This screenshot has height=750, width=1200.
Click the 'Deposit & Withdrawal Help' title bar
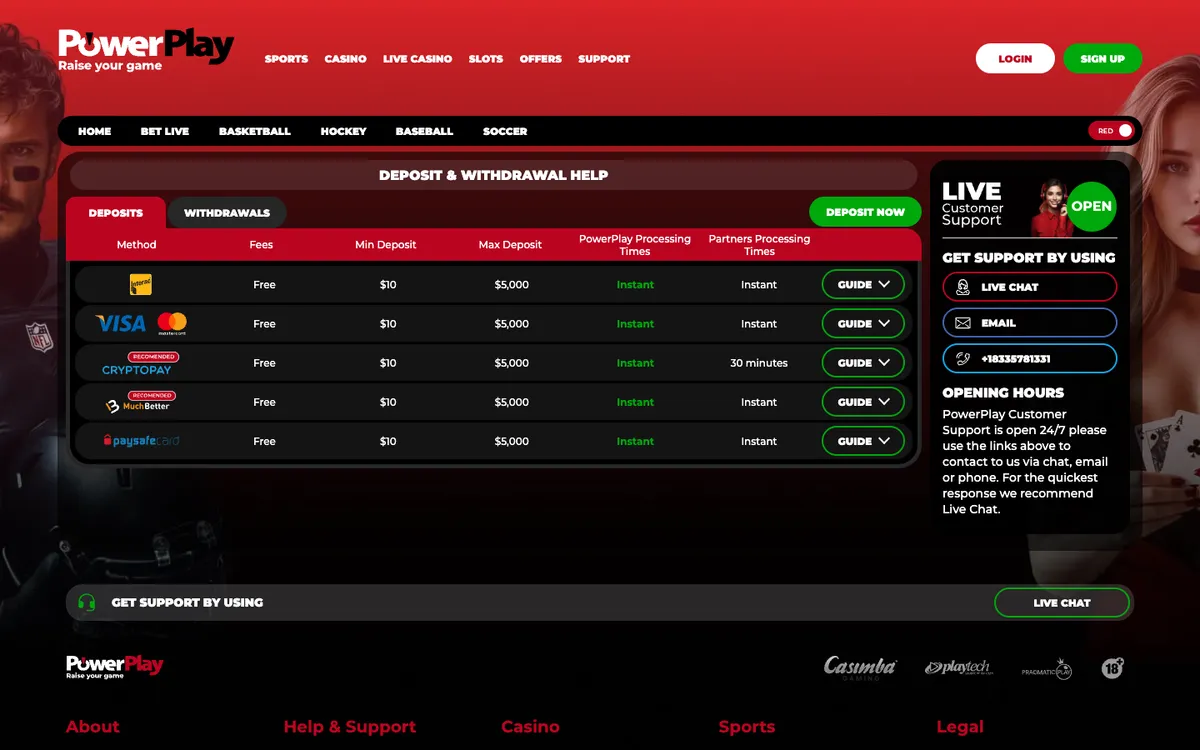point(494,175)
